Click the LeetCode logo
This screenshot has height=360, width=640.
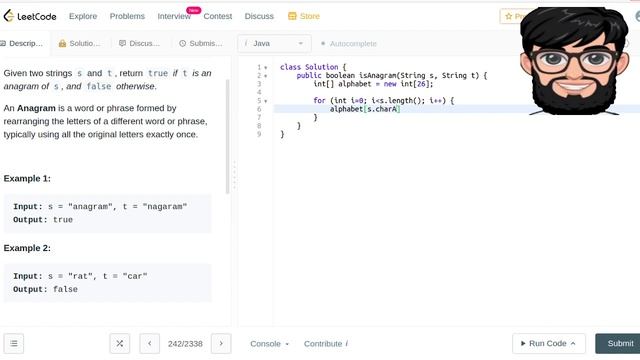coord(30,16)
